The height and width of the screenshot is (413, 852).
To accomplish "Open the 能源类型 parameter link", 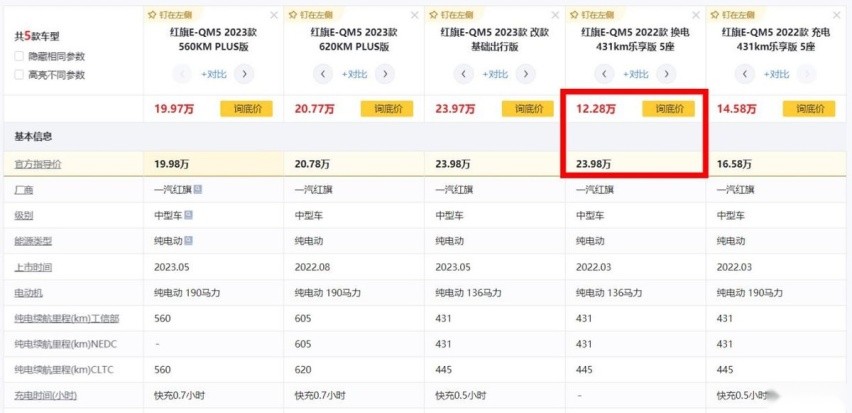I will point(33,241).
